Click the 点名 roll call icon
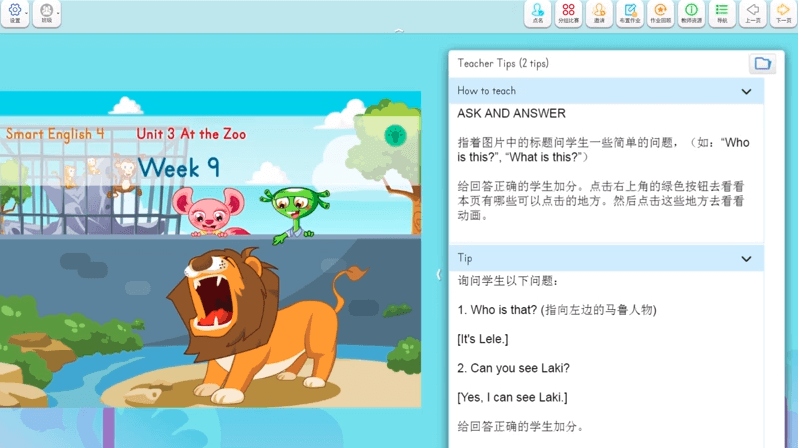 (537, 13)
